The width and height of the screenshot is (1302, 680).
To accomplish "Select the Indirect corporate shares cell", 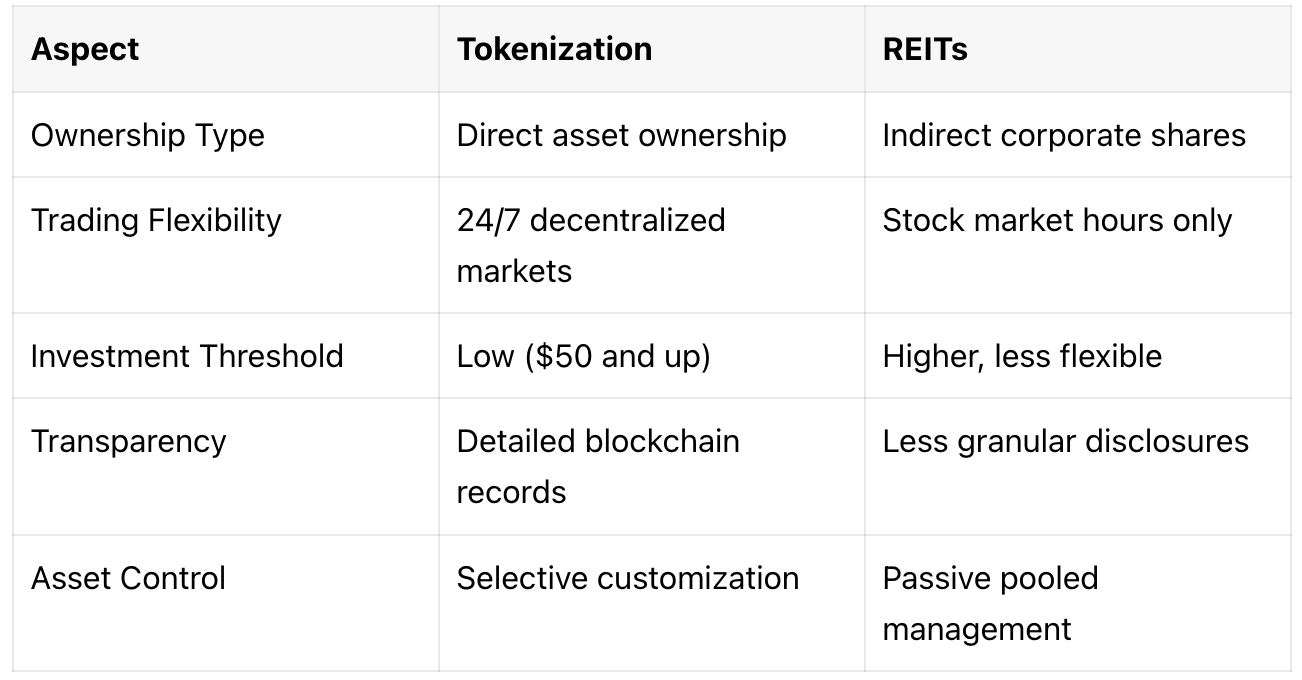I will (1064, 136).
